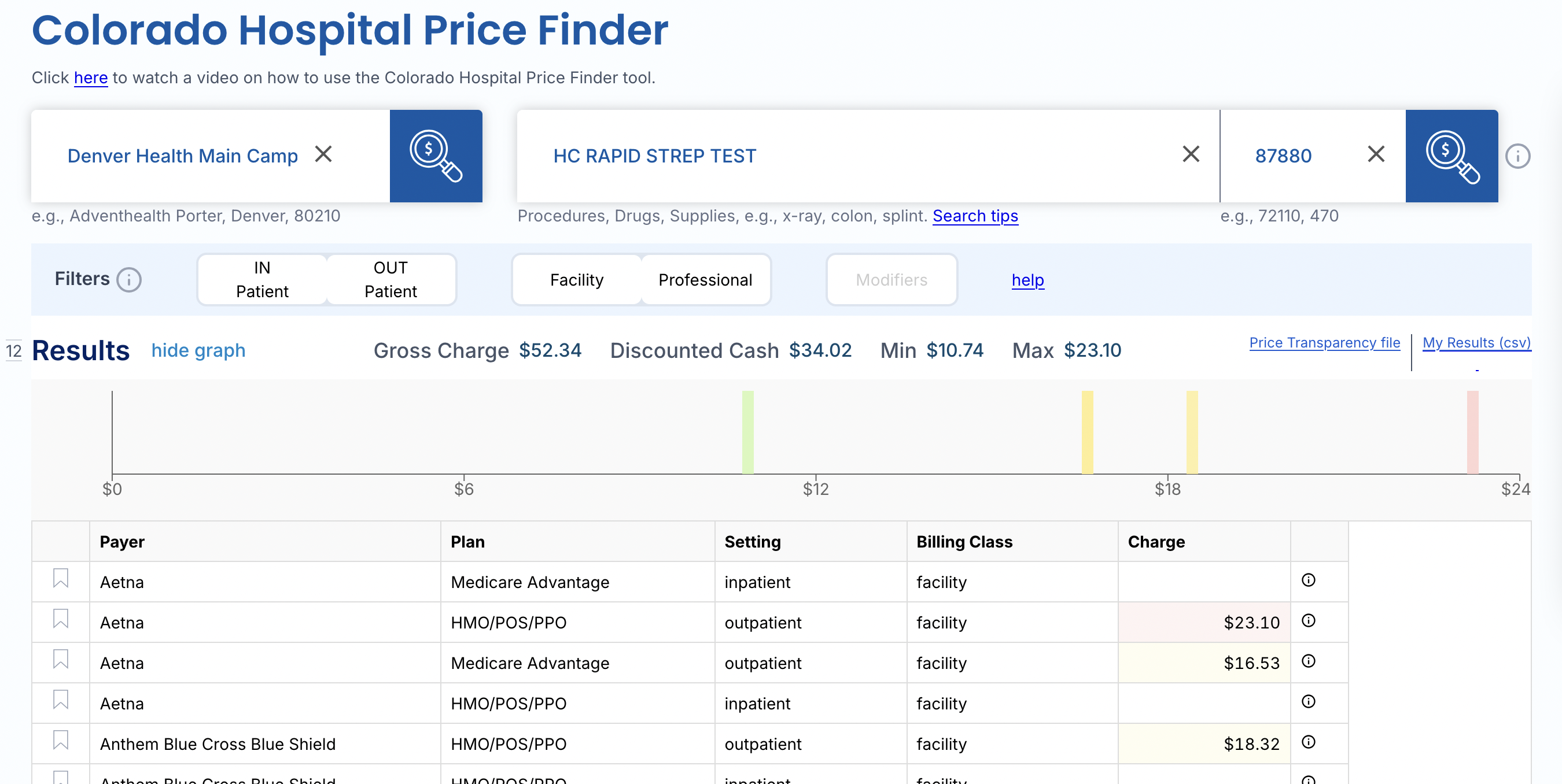Toggle the Professional billing filter
Viewport: 1562px width, 784px height.
pyautogui.click(x=705, y=280)
